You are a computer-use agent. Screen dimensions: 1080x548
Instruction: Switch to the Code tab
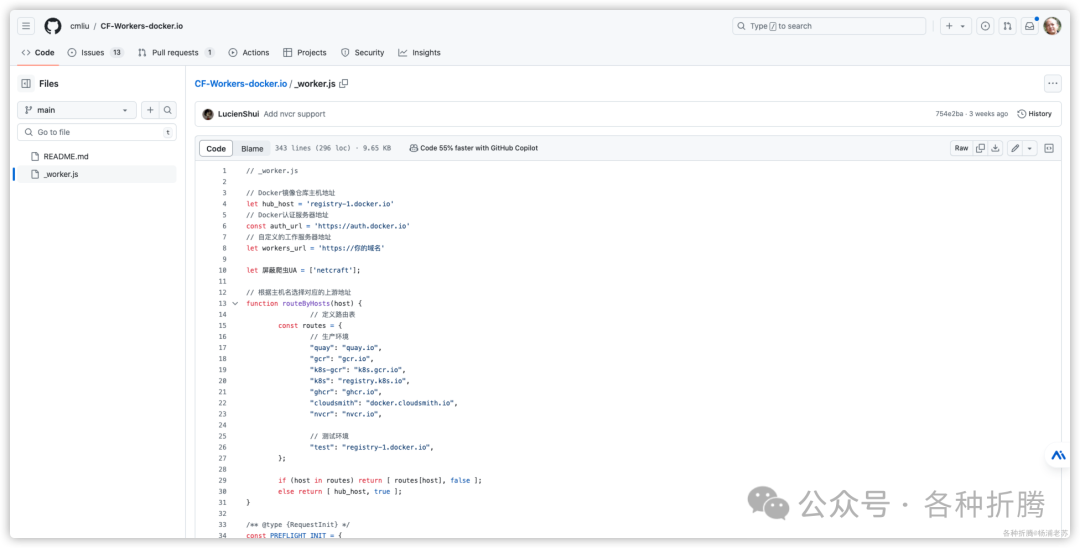point(38,52)
